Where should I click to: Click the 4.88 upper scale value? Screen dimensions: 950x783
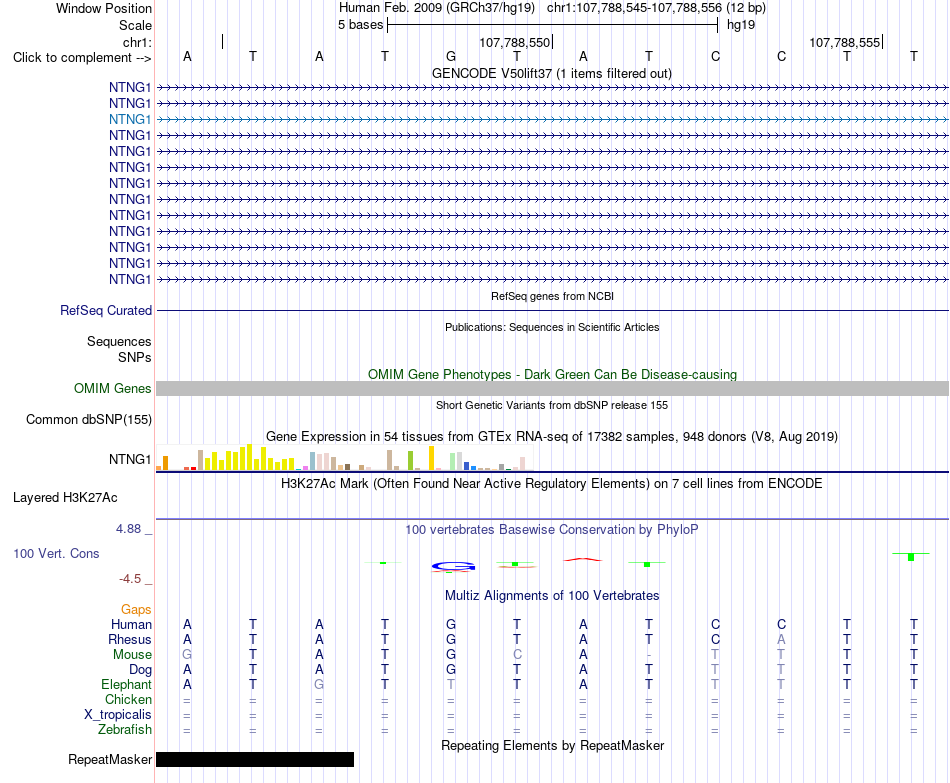(128, 529)
